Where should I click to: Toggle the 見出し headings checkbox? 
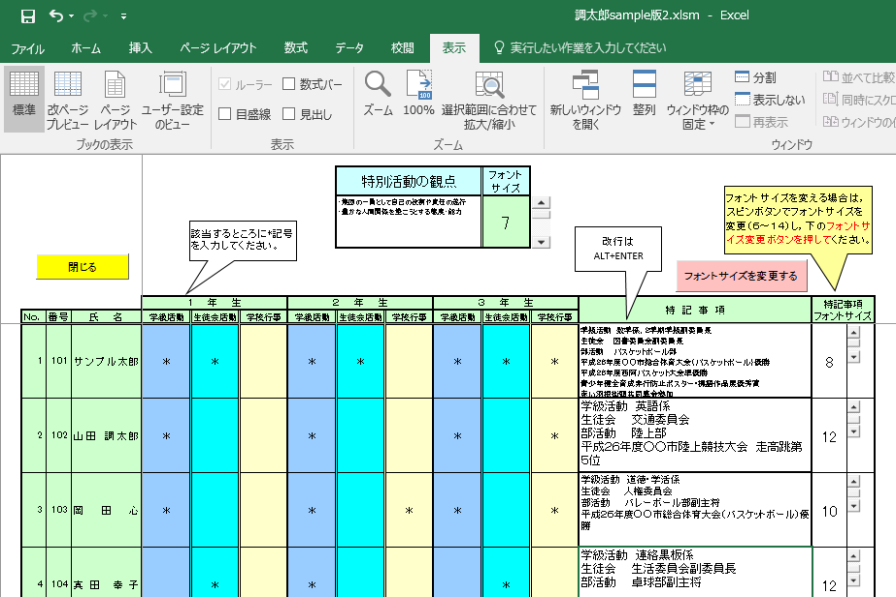point(289,114)
